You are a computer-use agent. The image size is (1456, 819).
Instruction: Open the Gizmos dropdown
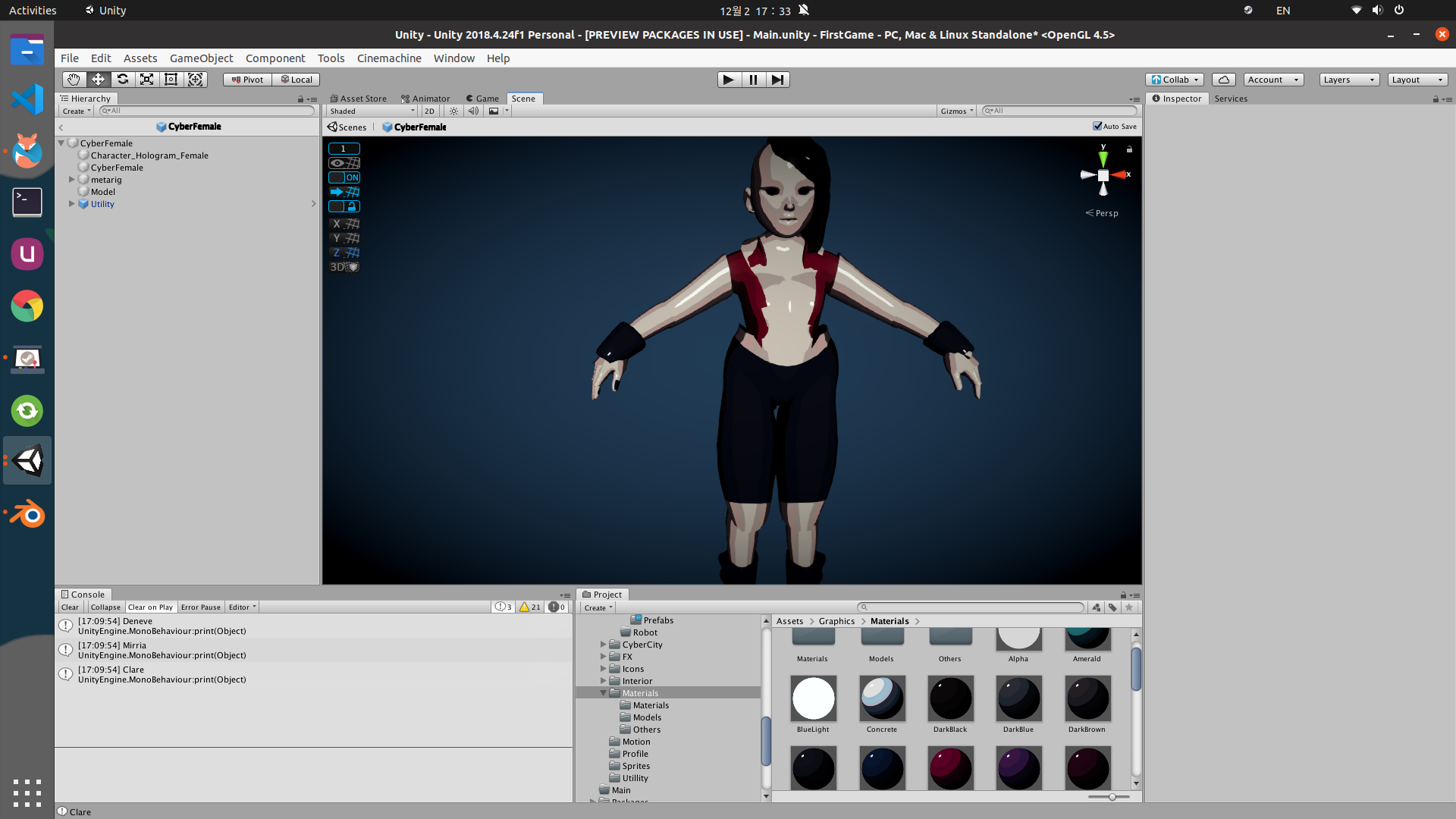click(956, 111)
